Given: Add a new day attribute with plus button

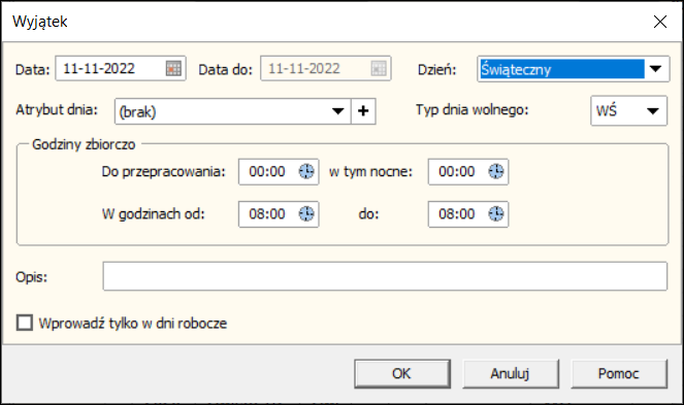Looking at the screenshot, I should click(363, 111).
